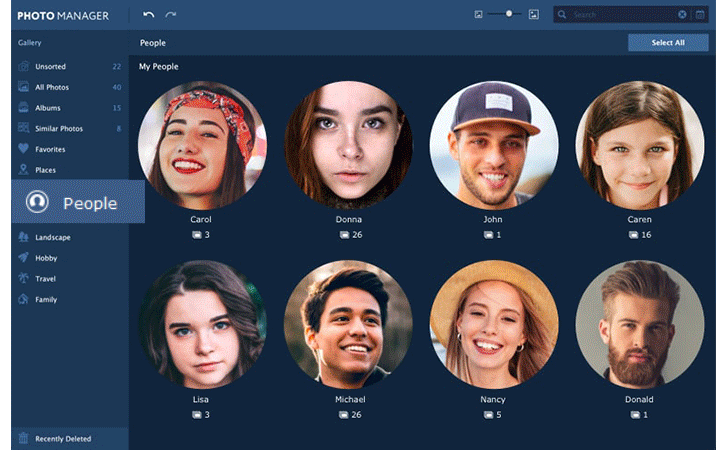The height and width of the screenshot is (450, 728).
Task: Click the Unsorted camera icon
Action: [23, 66]
